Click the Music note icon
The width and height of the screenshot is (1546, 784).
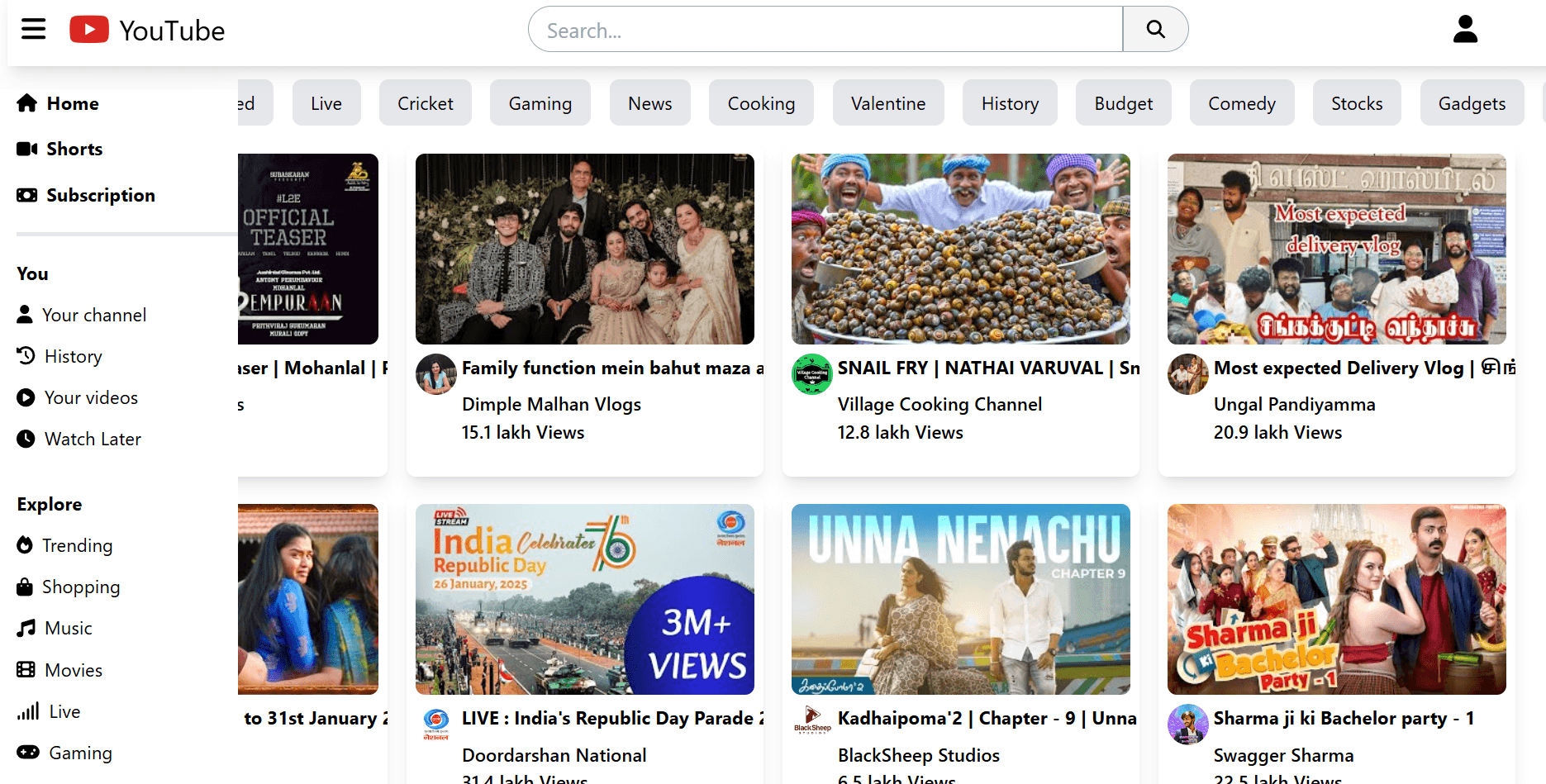[x=26, y=628]
